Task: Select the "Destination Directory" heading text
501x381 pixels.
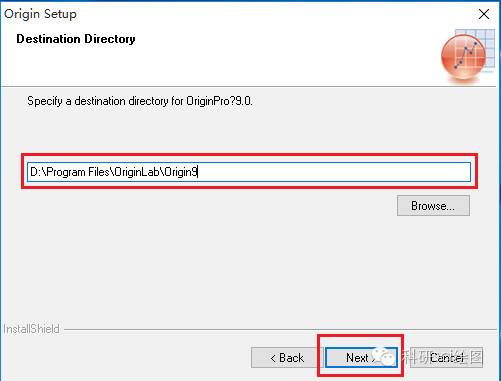Action: pos(76,39)
